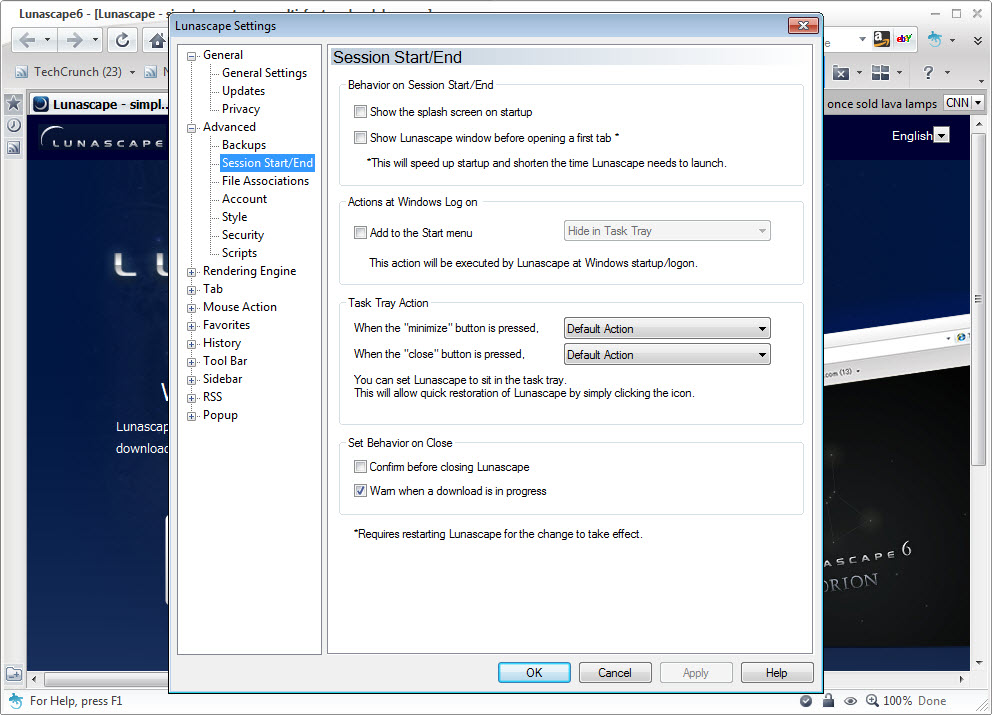Collapse the Advanced tree node
The width and height of the screenshot is (992, 715).
point(191,128)
